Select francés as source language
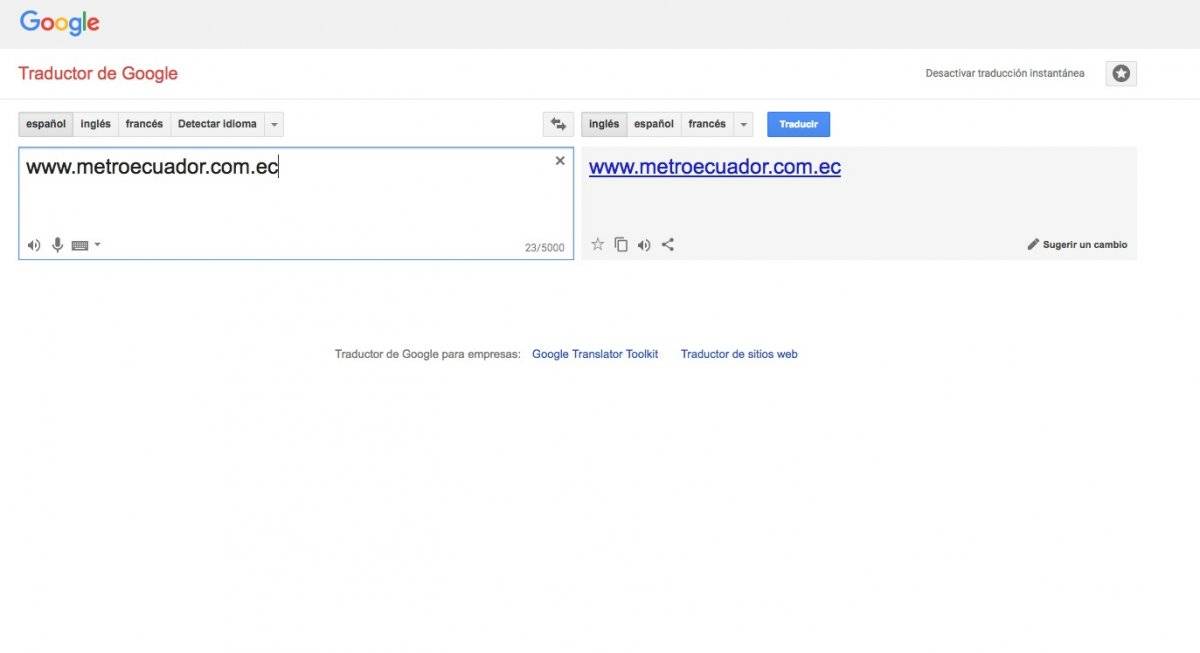The width and height of the screenshot is (1200, 653). pos(144,124)
